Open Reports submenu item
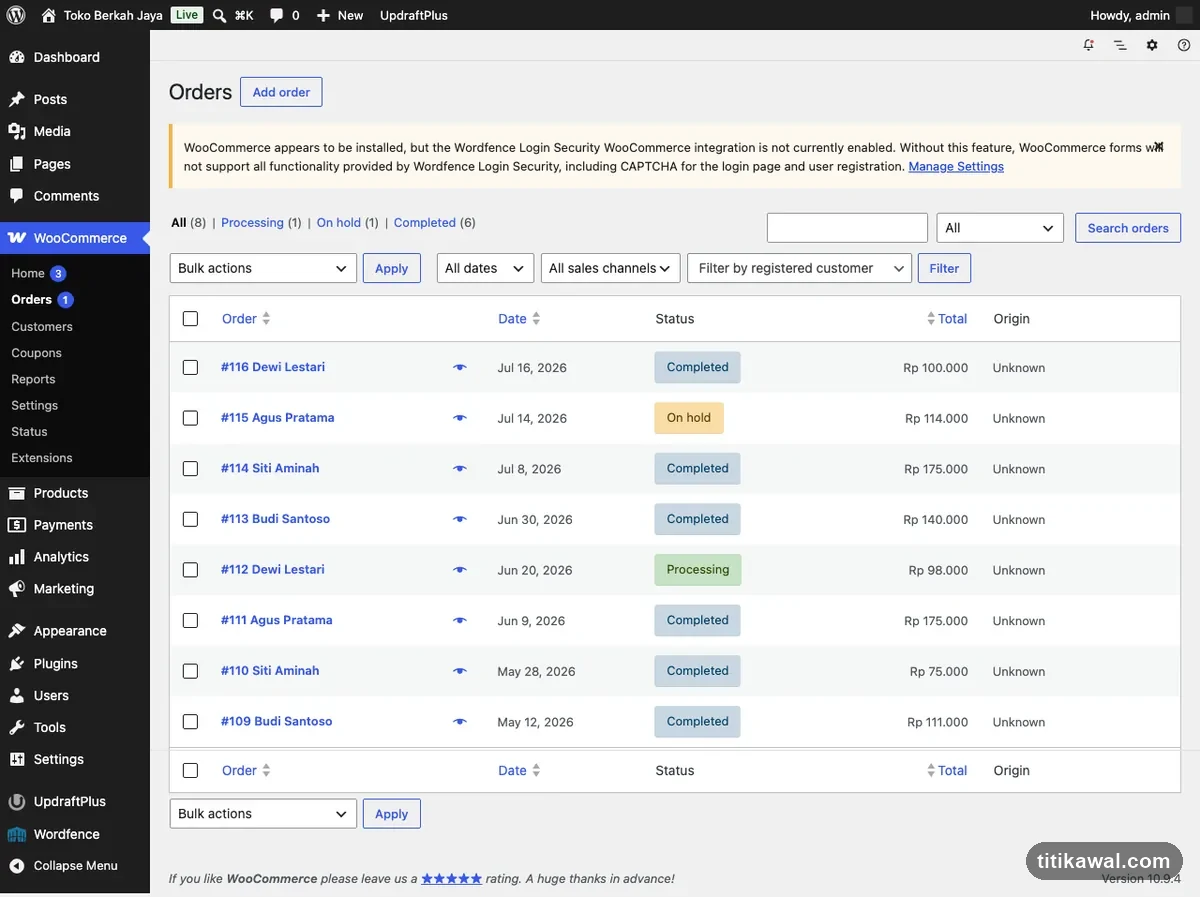Image resolution: width=1200 pixels, height=897 pixels. 33,379
